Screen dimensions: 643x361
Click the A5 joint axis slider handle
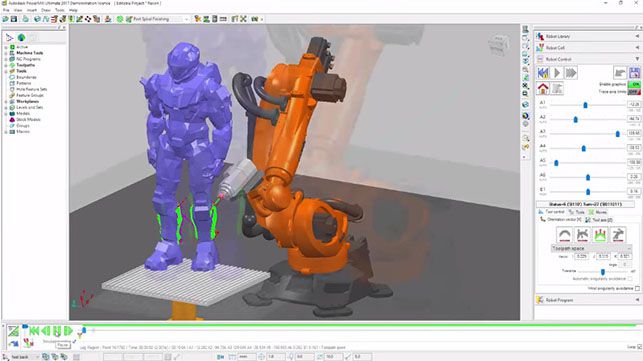pyautogui.click(x=556, y=163)
